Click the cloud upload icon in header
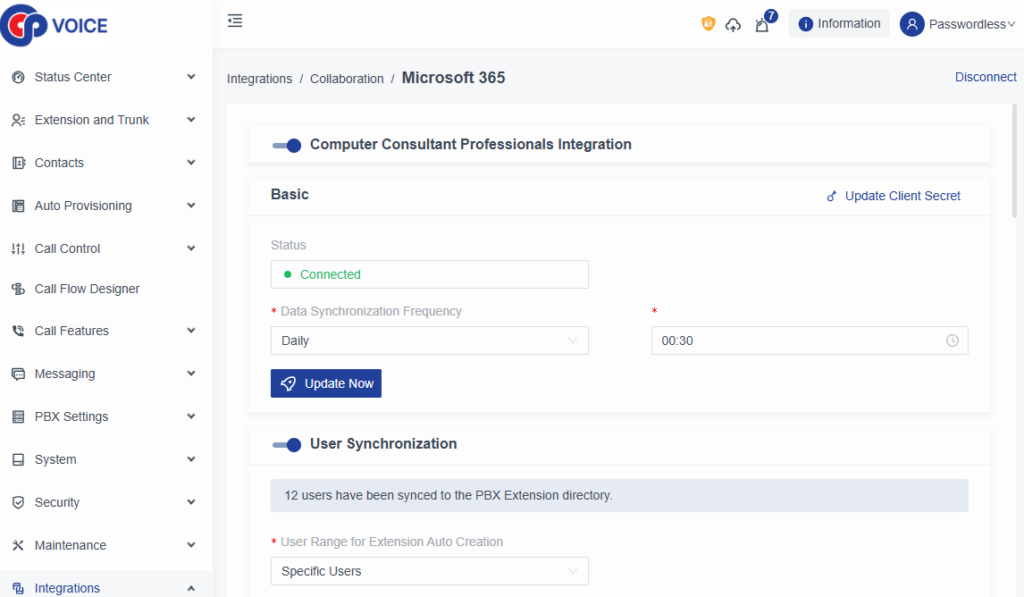The width and height of the screenshot is (1024, 597). (x=733, y=25)
